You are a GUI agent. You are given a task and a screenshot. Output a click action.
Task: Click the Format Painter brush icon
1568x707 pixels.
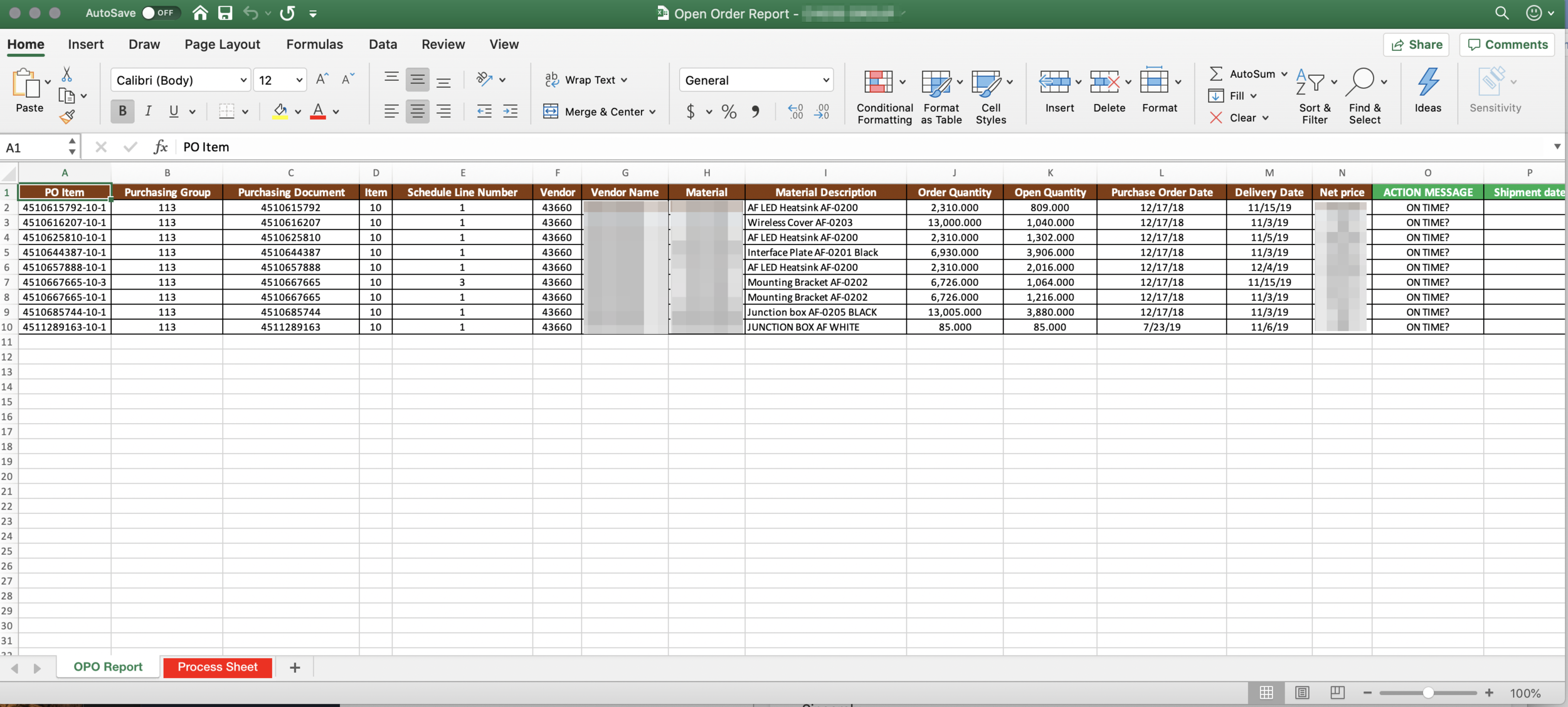coord(67,117)
